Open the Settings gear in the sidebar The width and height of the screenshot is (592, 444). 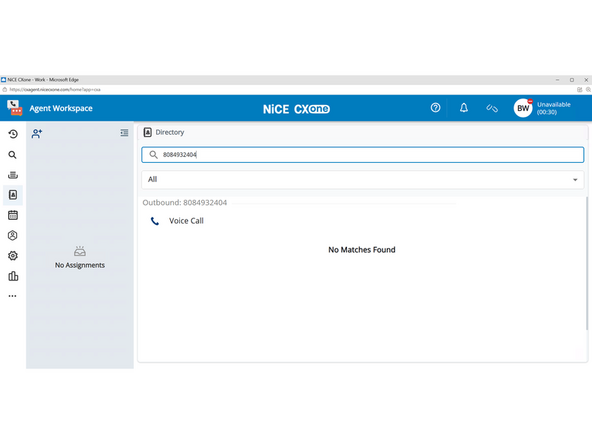point(13,256)
